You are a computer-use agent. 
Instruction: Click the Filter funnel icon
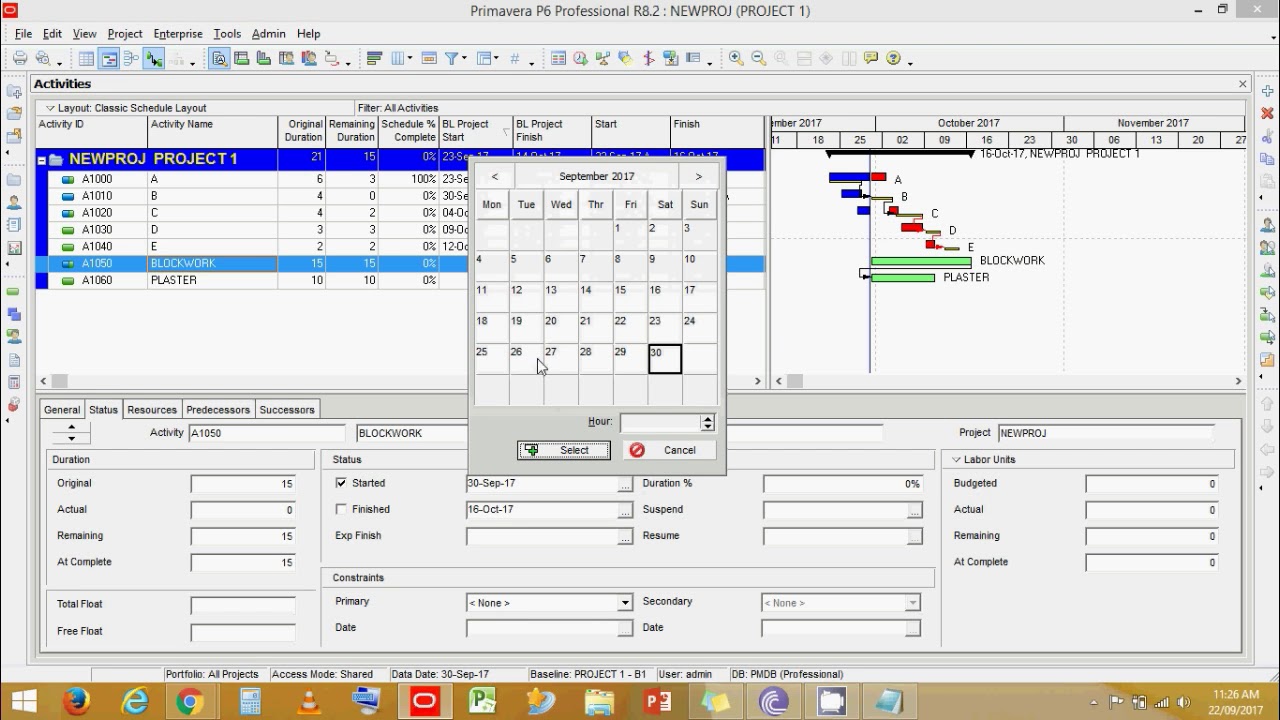pyautogui.click(x=452, y=59)
